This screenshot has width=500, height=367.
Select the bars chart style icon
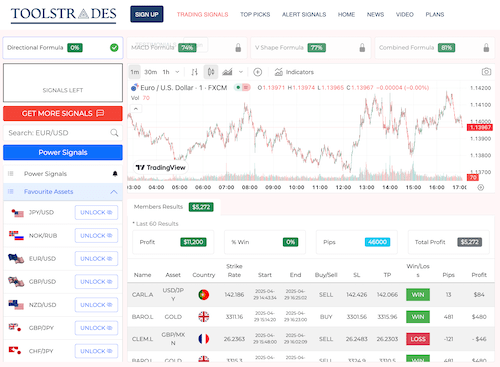tap(195, 72)
